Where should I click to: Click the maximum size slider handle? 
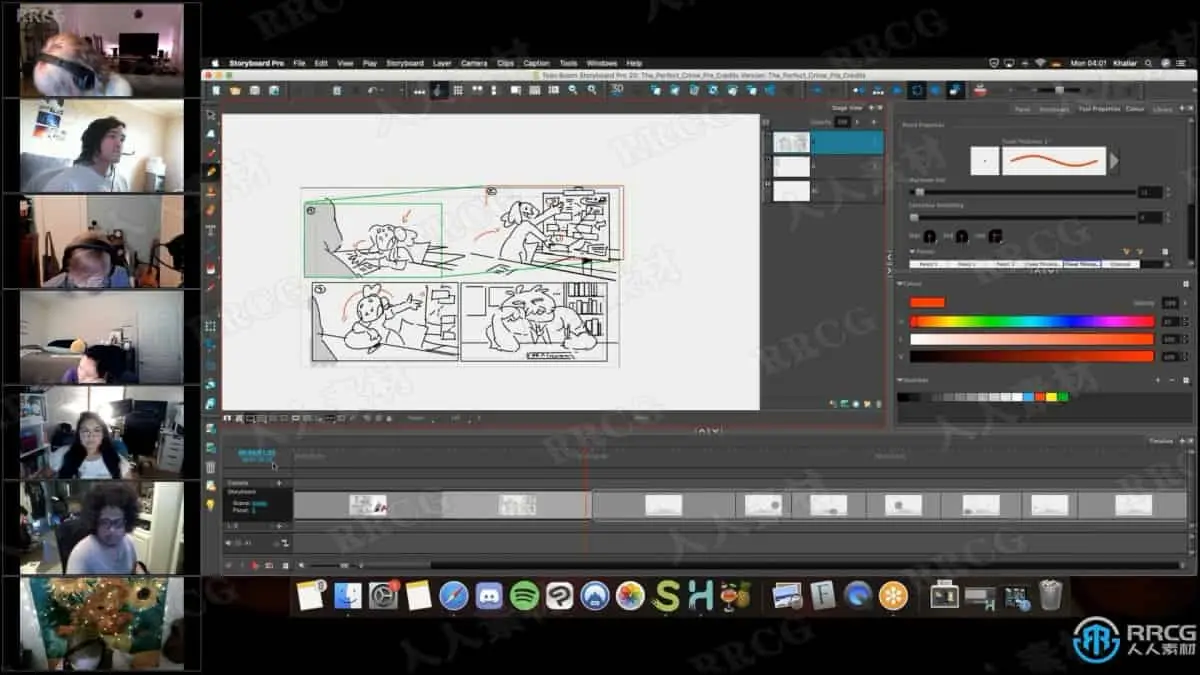(x=920, y=192)
